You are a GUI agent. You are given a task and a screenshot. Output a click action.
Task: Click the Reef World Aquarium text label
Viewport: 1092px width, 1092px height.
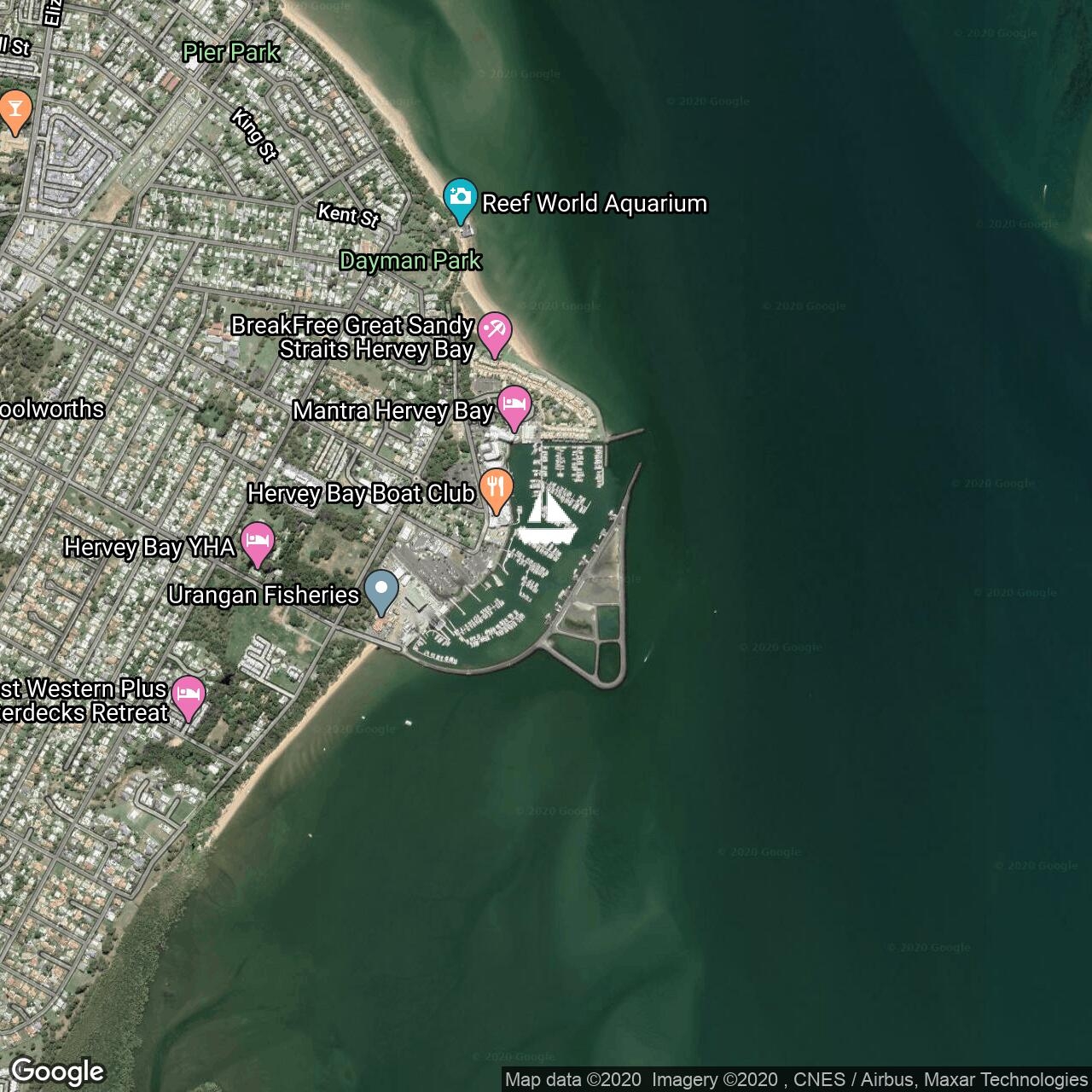595,203
